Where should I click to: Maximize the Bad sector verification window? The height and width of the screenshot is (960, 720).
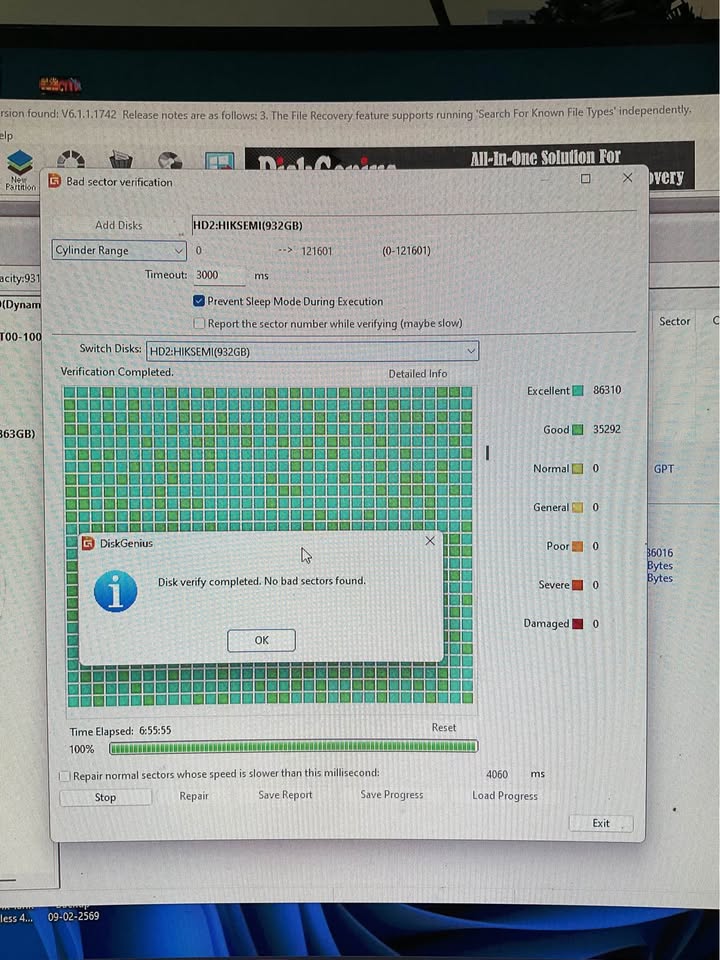[586, 179]
